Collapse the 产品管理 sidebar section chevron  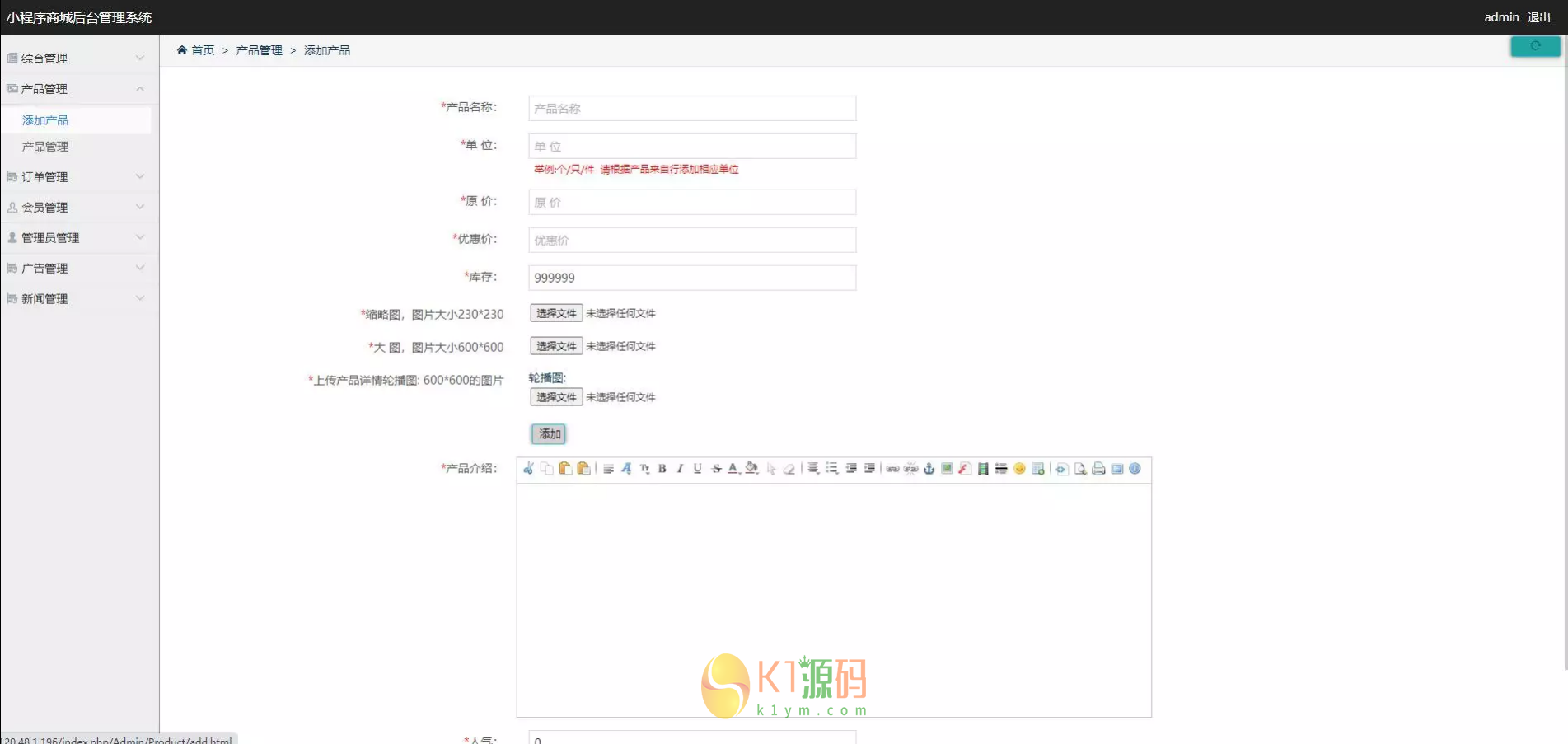tap(140, 89)
